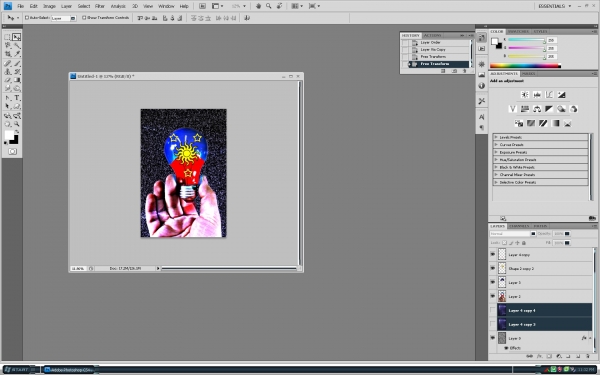Delete layer with trash icon in Layers panel

588,356
